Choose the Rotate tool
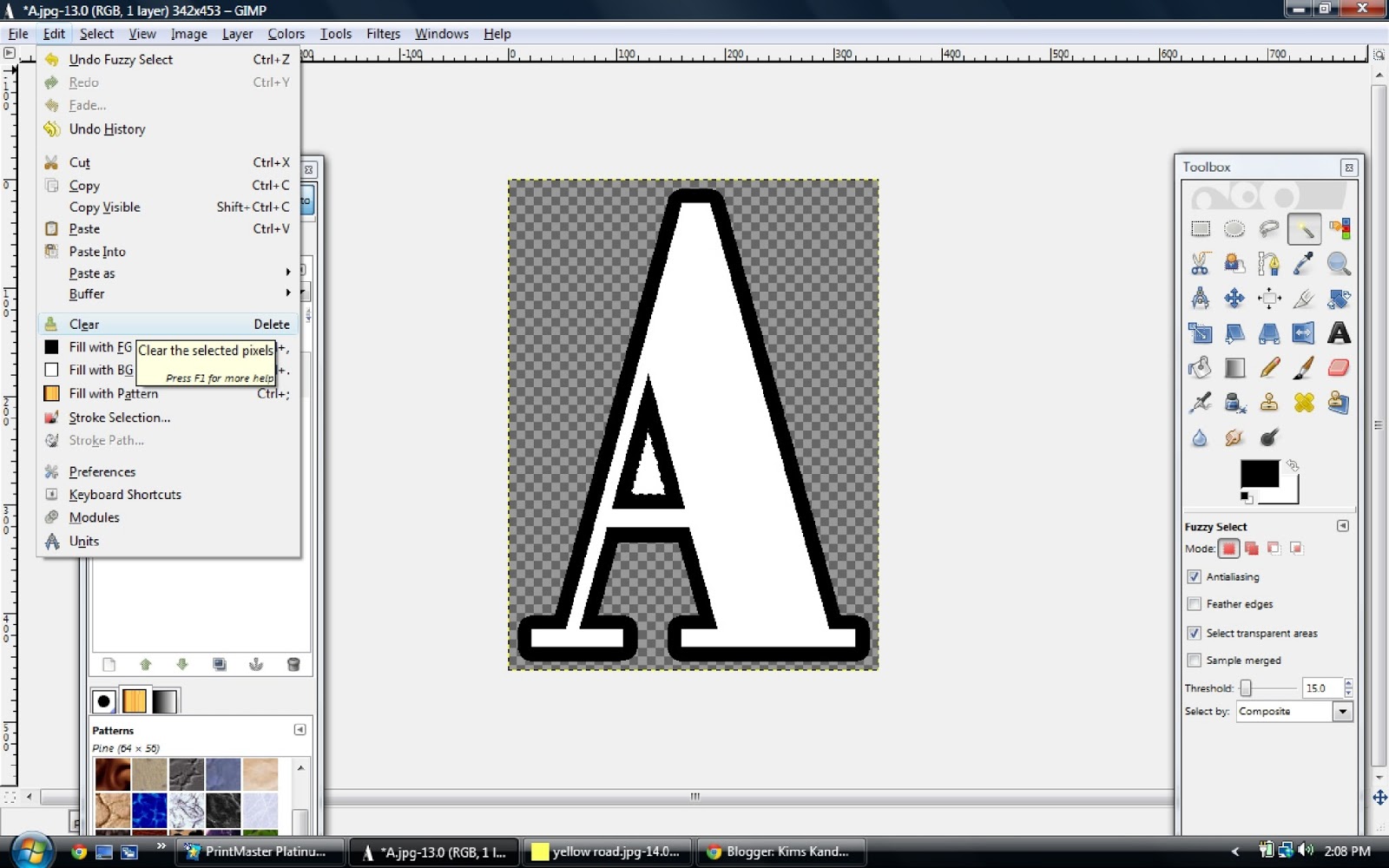This screenshot has height=868, width=1389. [1339, 299]
